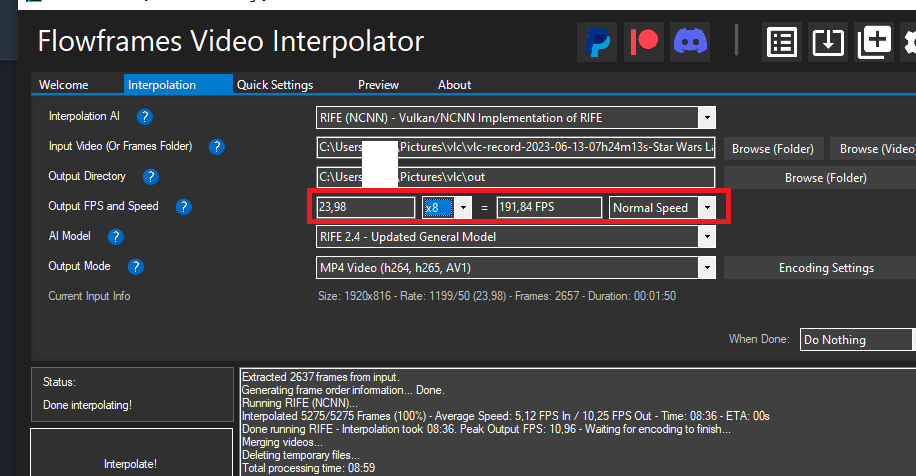
Task: Click help icon beside Output Directory
Action: [151, 177]
